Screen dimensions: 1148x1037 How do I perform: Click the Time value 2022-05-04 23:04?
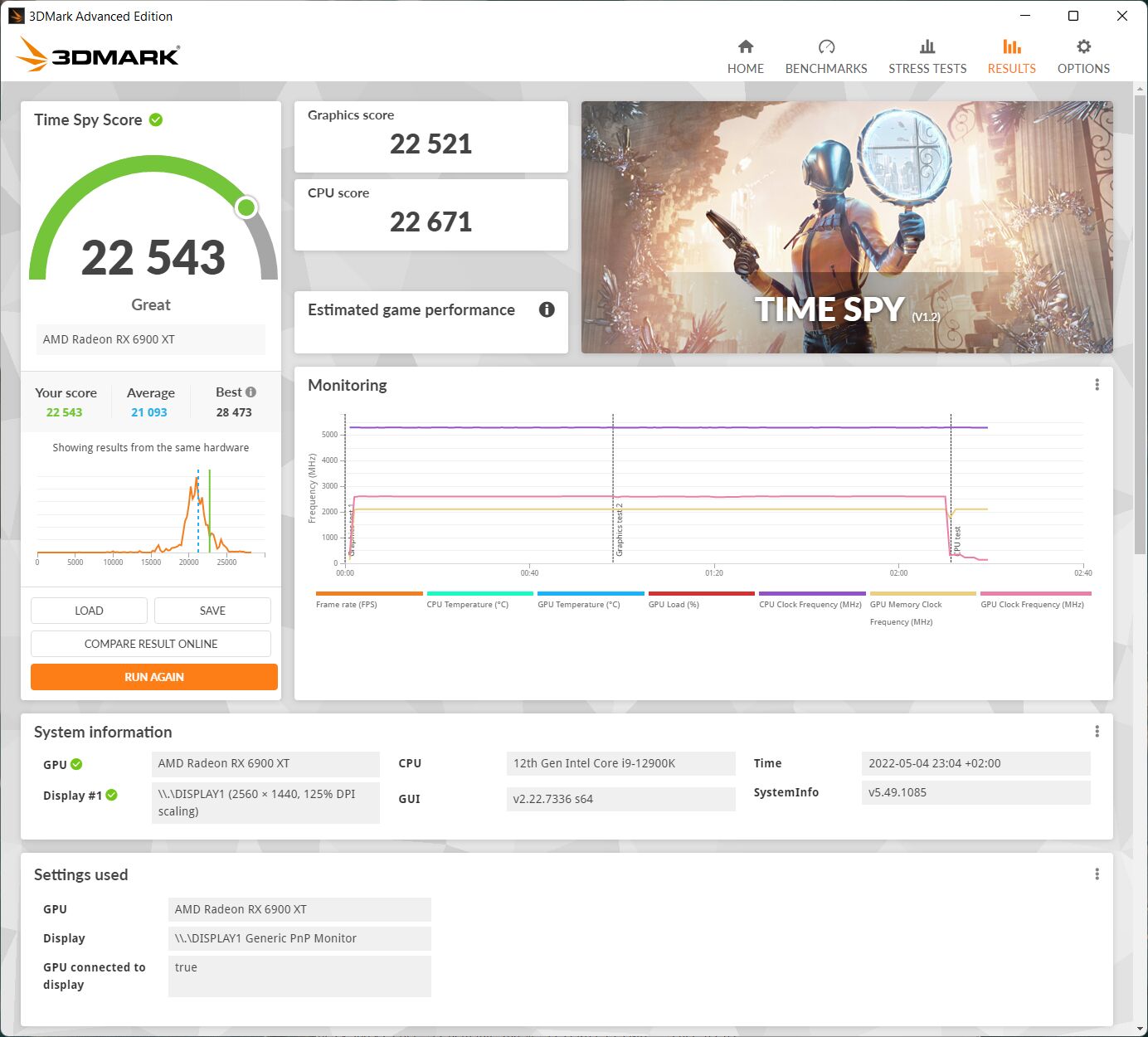click(975, 763)
